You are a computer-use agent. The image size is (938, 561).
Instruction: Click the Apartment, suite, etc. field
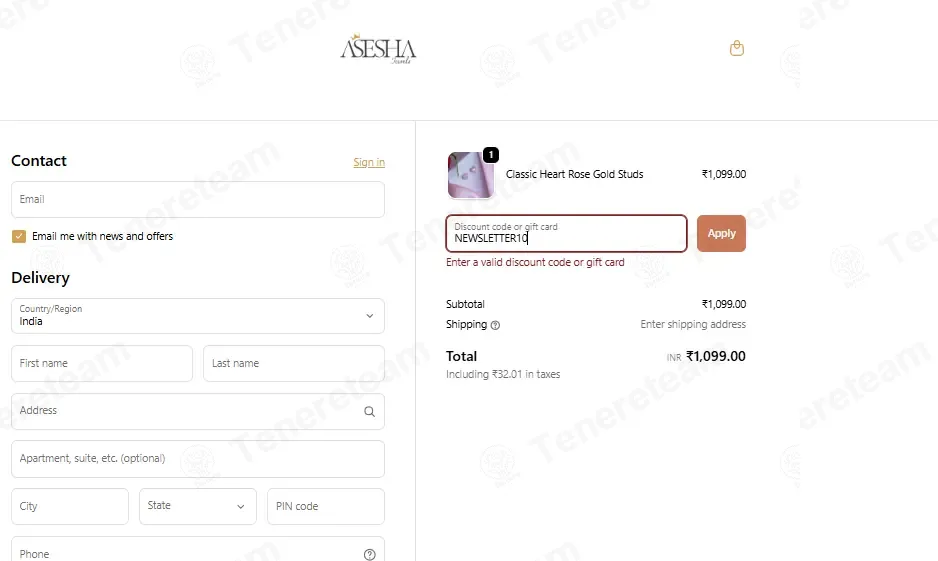198,459
